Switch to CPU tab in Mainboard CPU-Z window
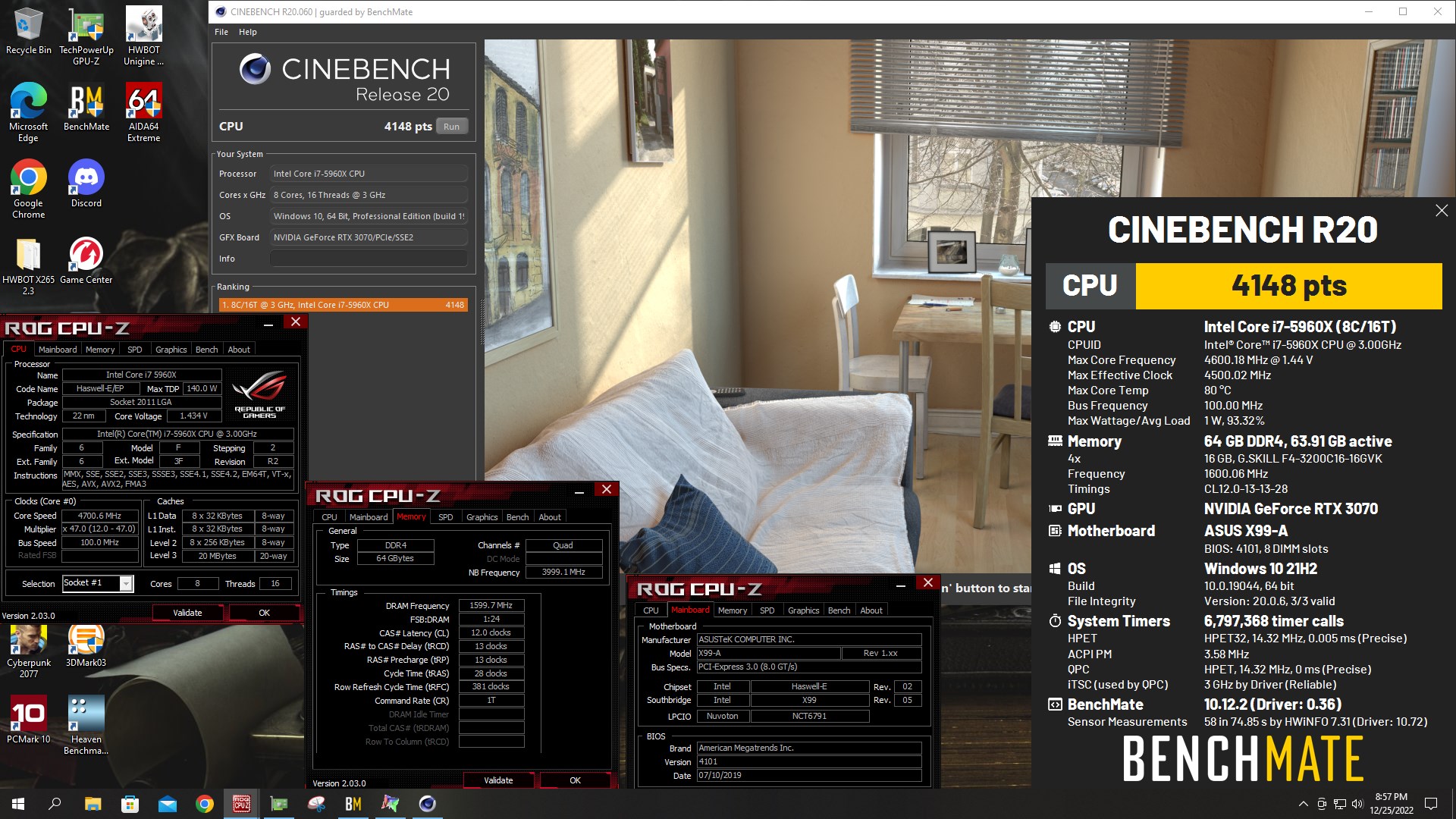 651,610
